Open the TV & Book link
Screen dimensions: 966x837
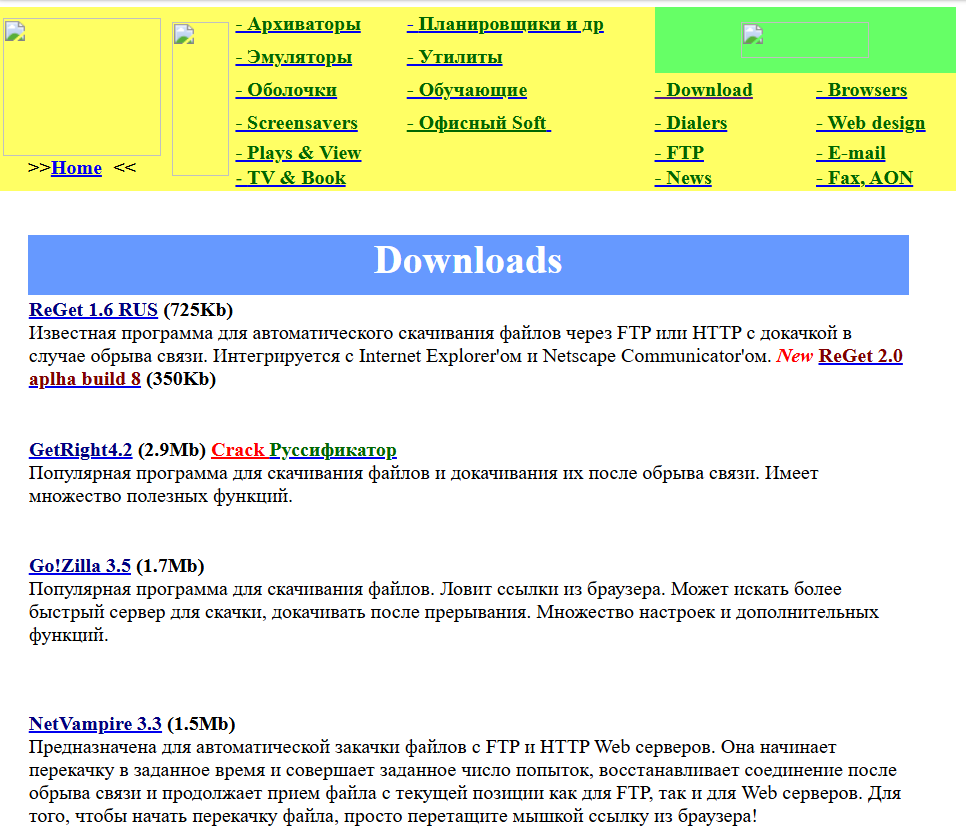(291, 178)
